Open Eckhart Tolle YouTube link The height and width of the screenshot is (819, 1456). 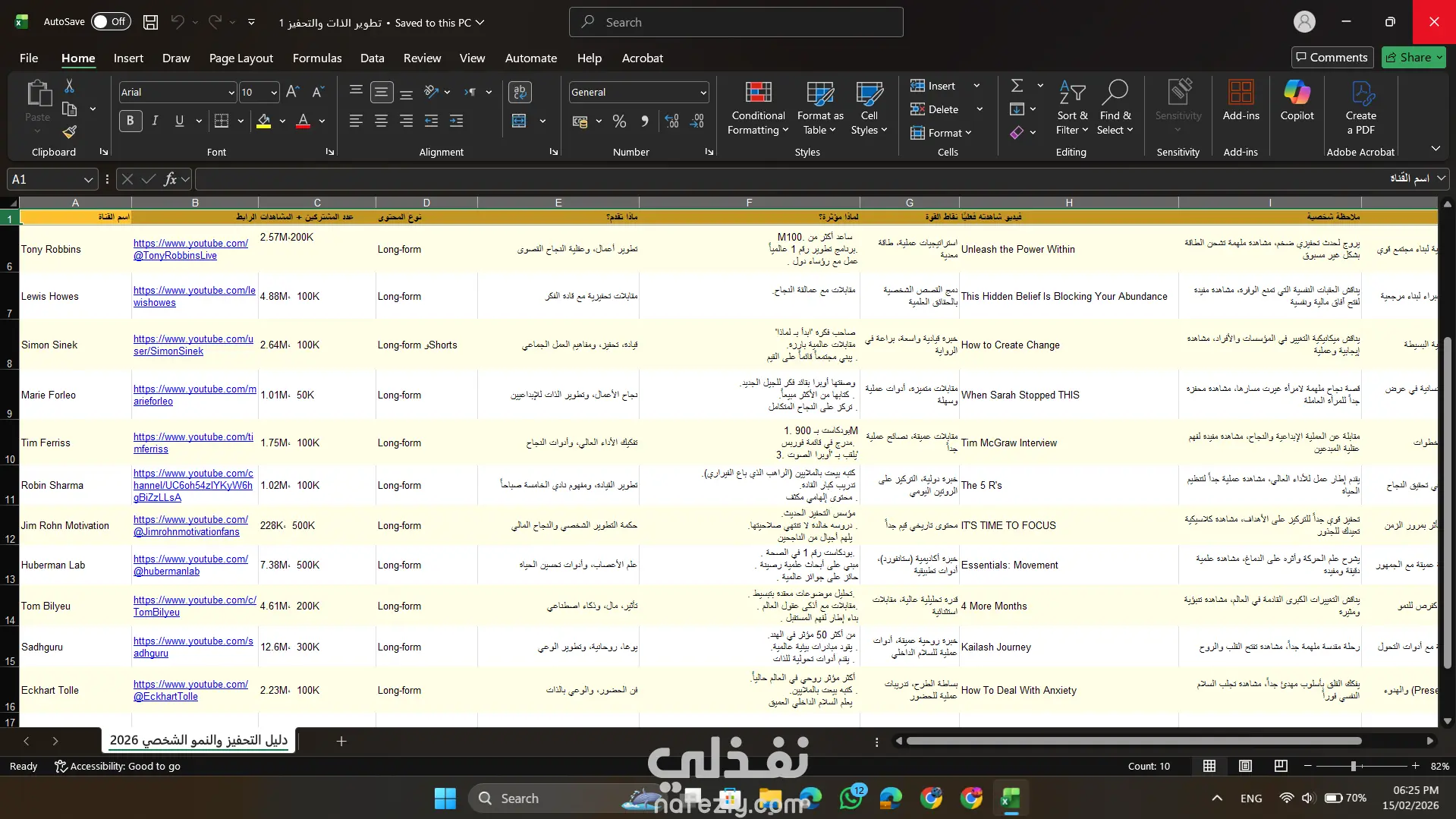point(190,690)
